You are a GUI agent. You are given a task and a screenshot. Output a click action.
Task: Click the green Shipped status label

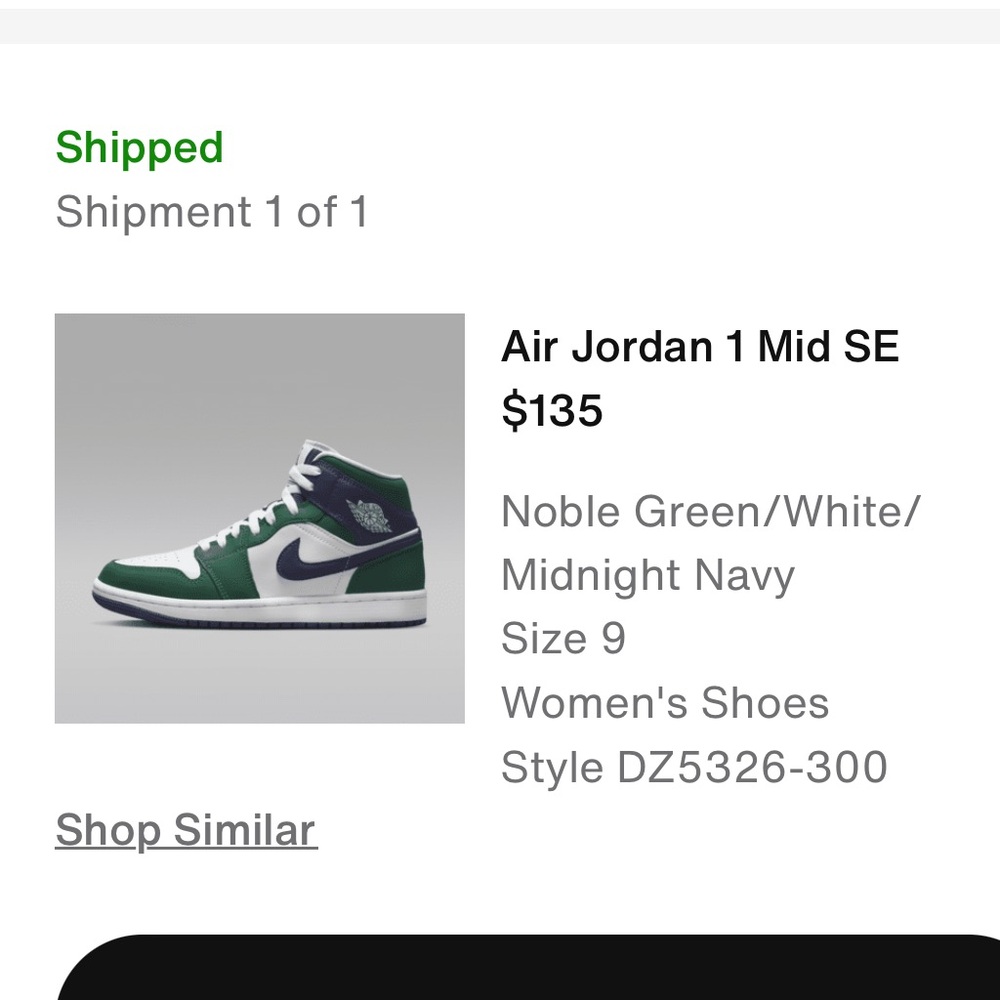tap(140, 149)
